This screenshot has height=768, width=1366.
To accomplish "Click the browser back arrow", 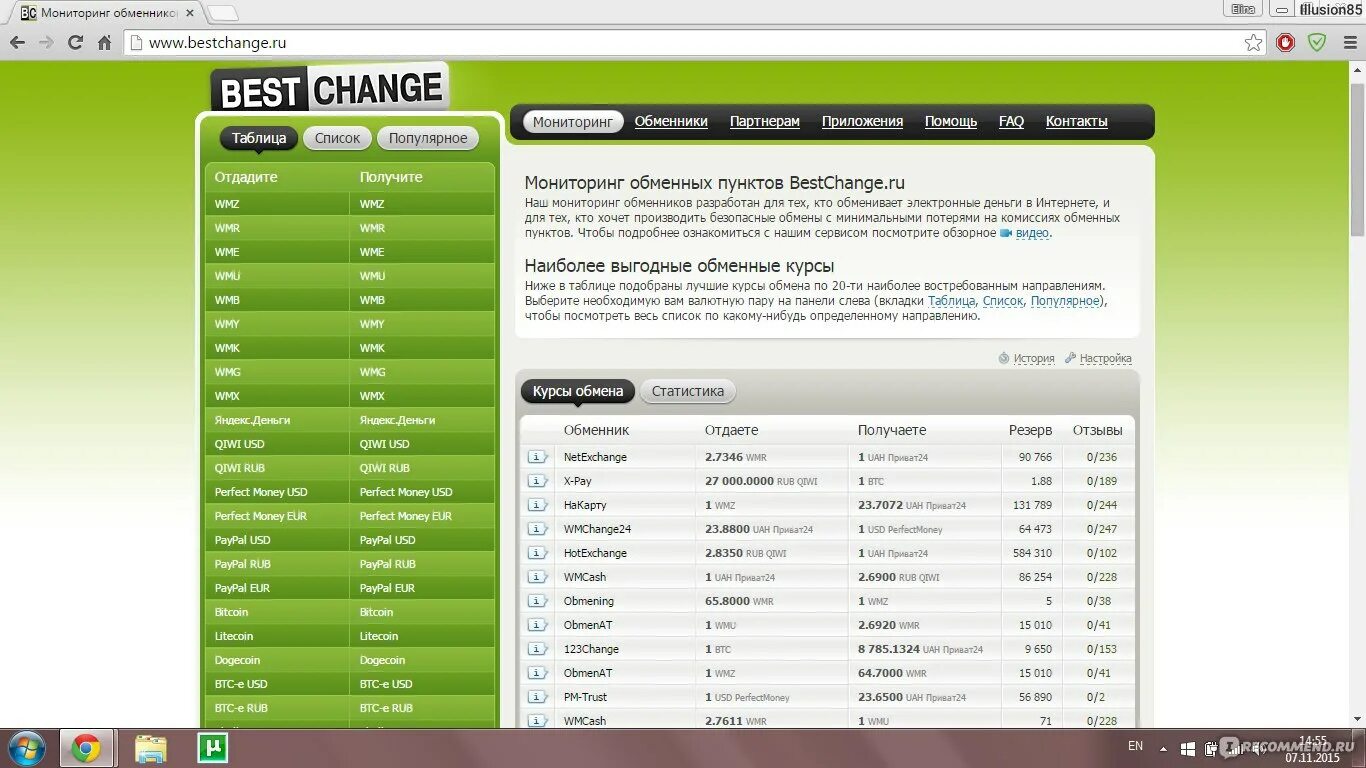I will (x=17, y=43).
